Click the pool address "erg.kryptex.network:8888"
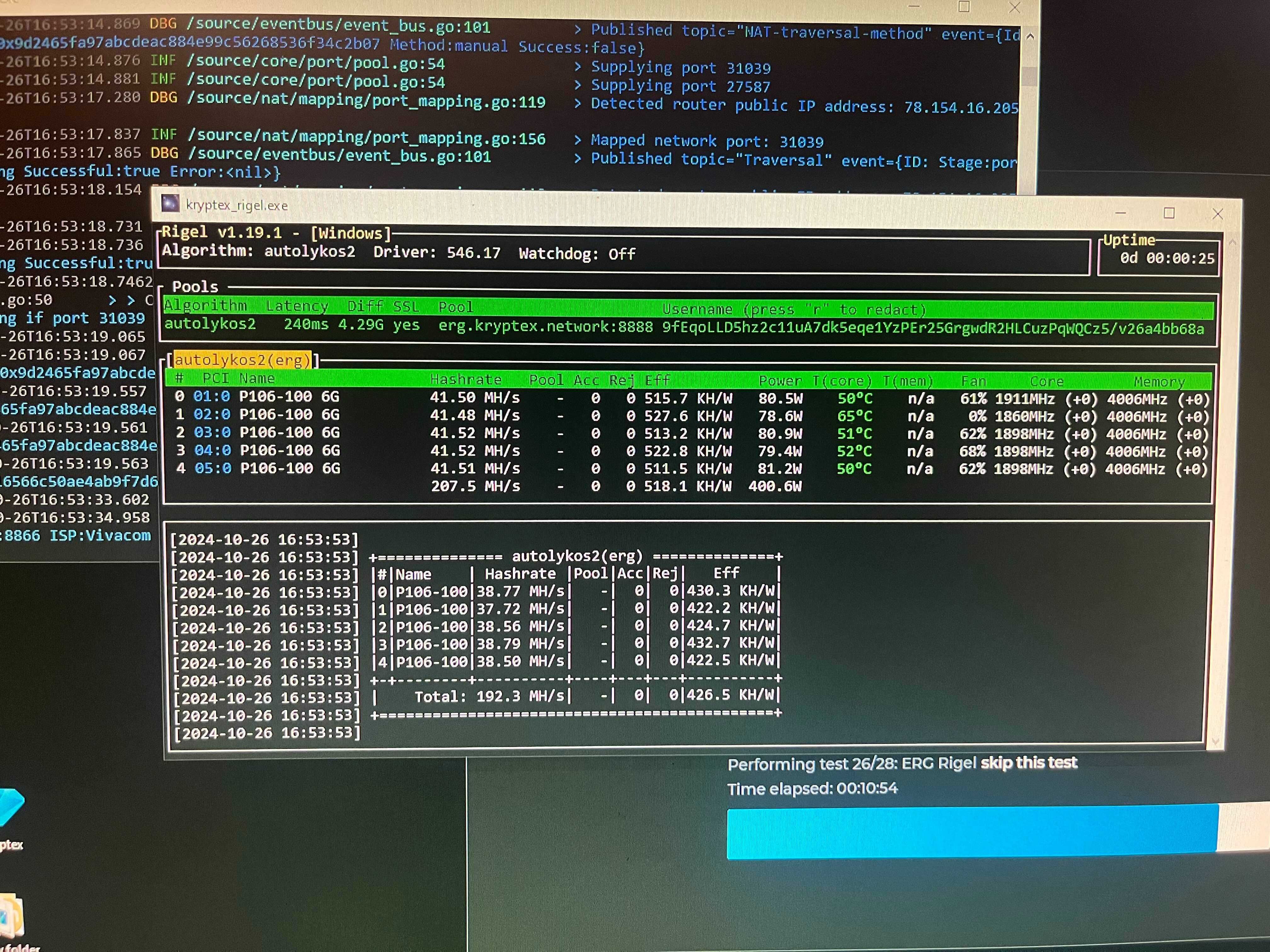Screen dimensions: 1270x952 pyautogui.click(x=546, y=326)
